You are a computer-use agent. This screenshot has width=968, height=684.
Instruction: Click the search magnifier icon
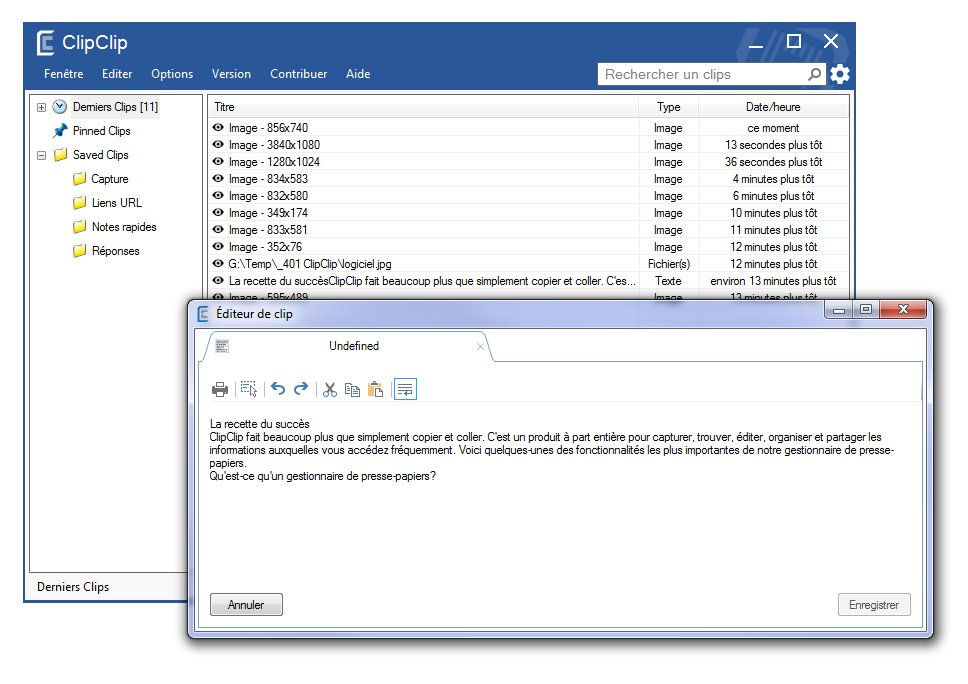point(815,74)
